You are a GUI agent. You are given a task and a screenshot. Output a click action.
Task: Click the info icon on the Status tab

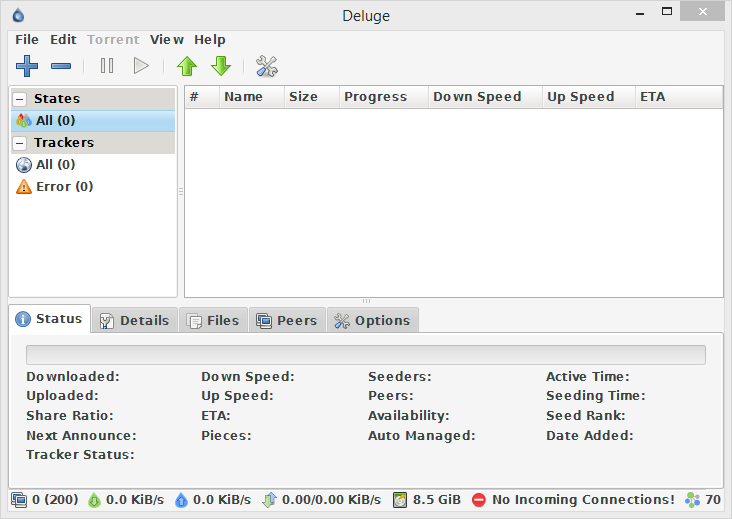coord(23,319)
